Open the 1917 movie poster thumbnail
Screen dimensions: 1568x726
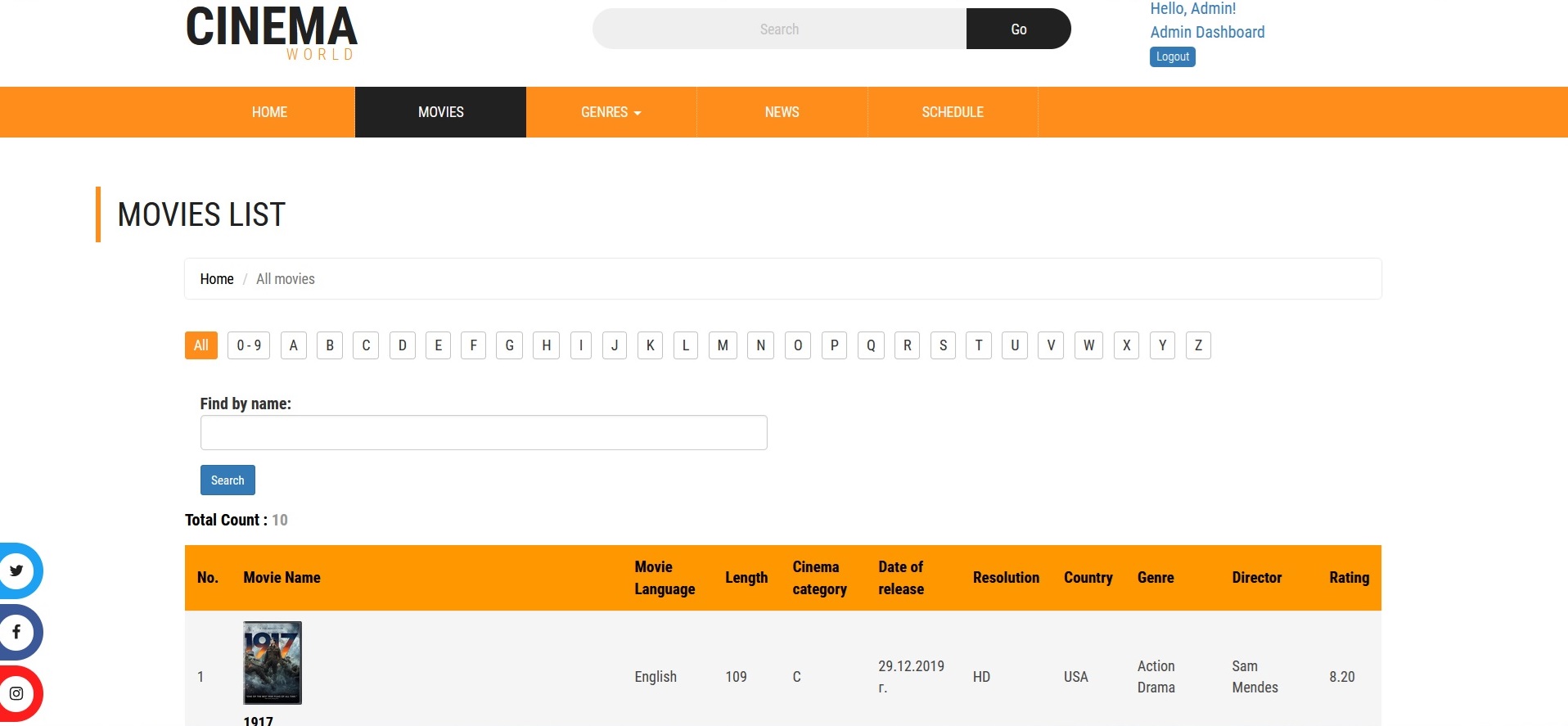tap(273, 663)
